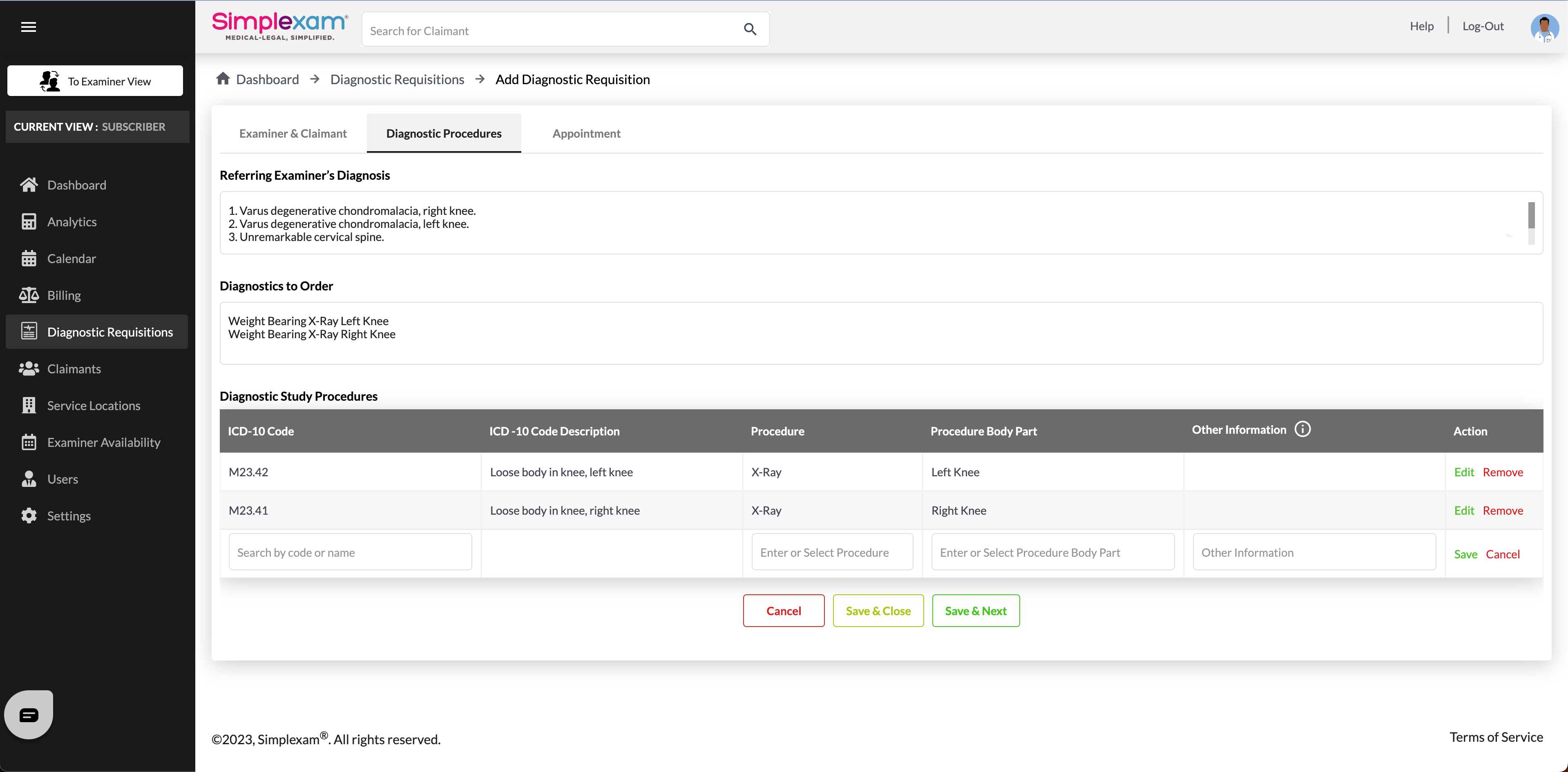The height and width of the screenshot is (772, 1568).
Task: Click the Dashboard home breadcrumb icon
Action: [x=223, y=79]
